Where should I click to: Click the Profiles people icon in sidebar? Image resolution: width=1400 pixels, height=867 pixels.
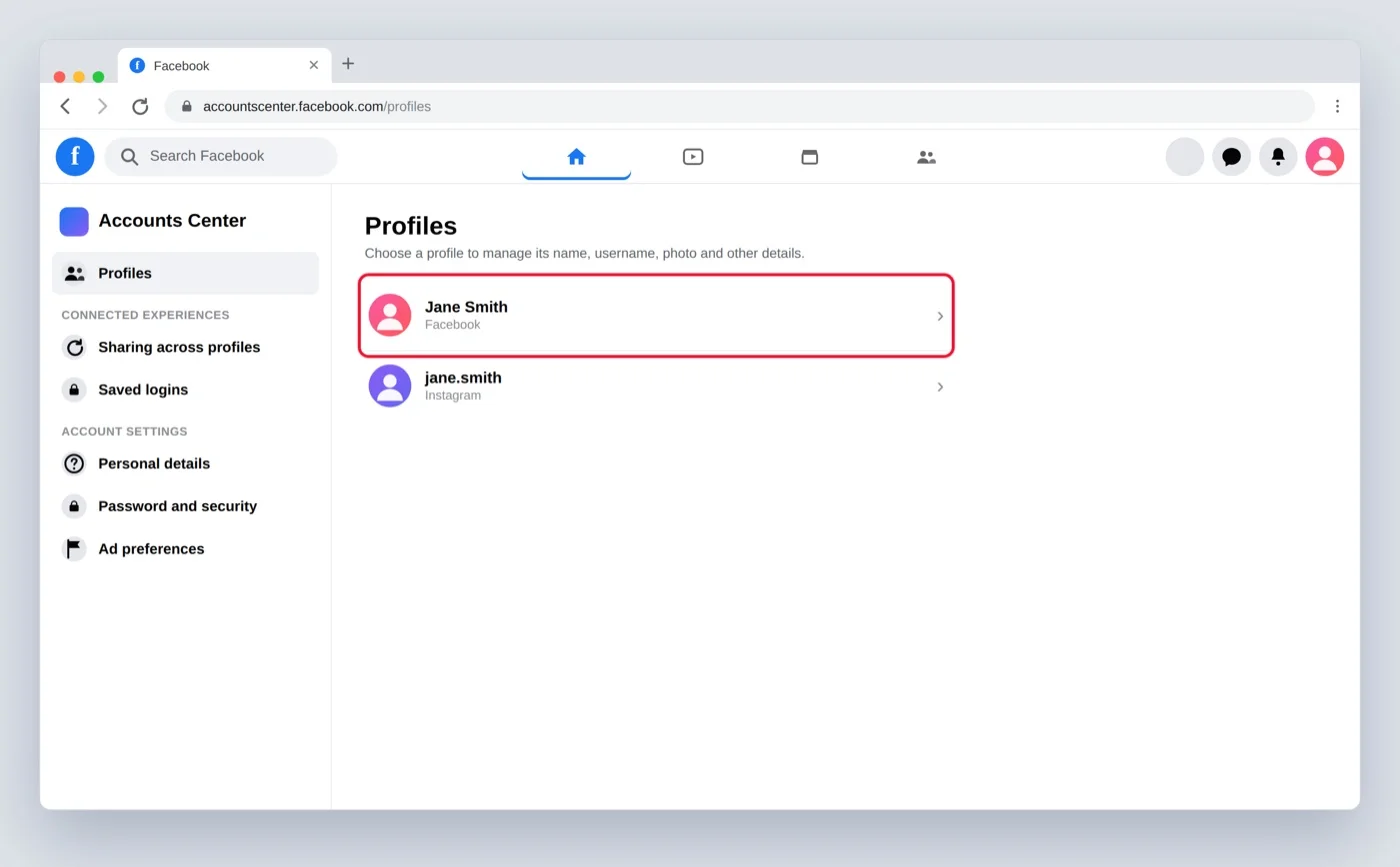(74, 273)
